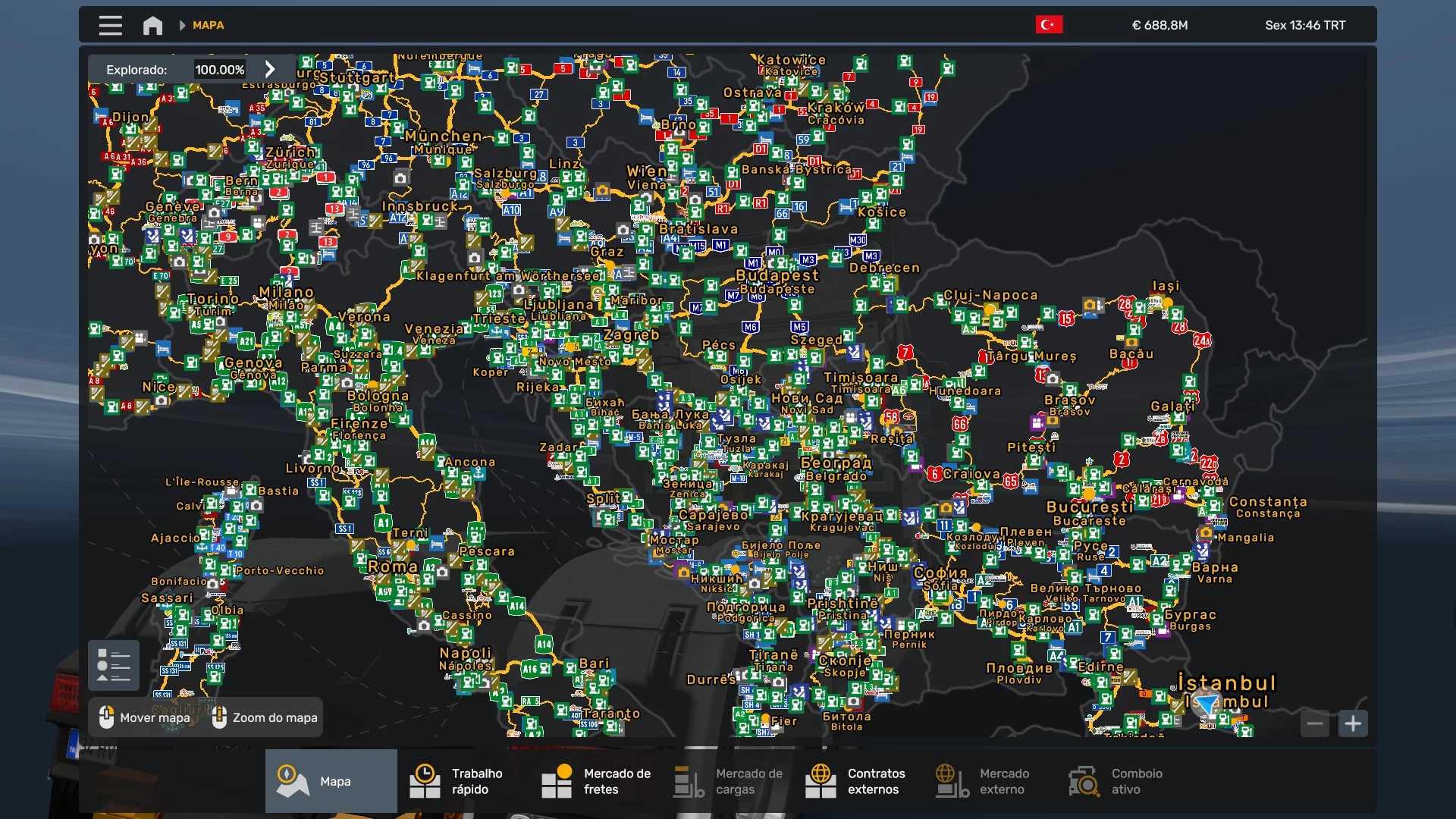
Task: Open the map legend panel
Action: (x=114, y=665)
